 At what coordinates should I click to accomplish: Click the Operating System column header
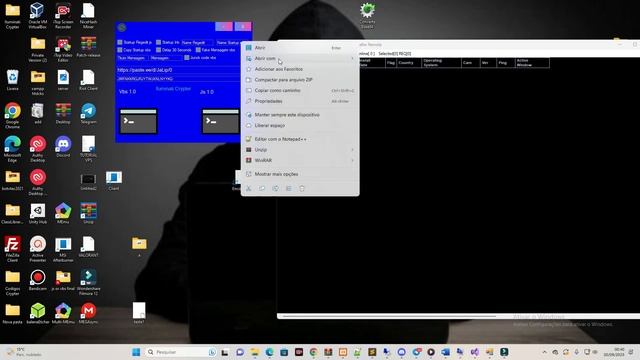coord(441,63)
